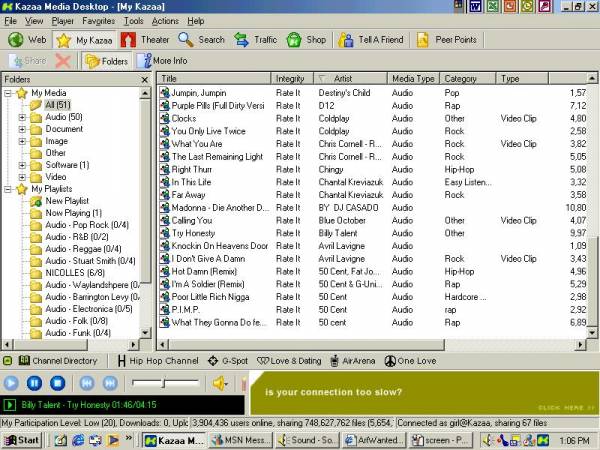Image resolution: width=600 pixels, height=450 pixels.
Task: Show the Traffic arrows view
Action: [x=241, y=40]
